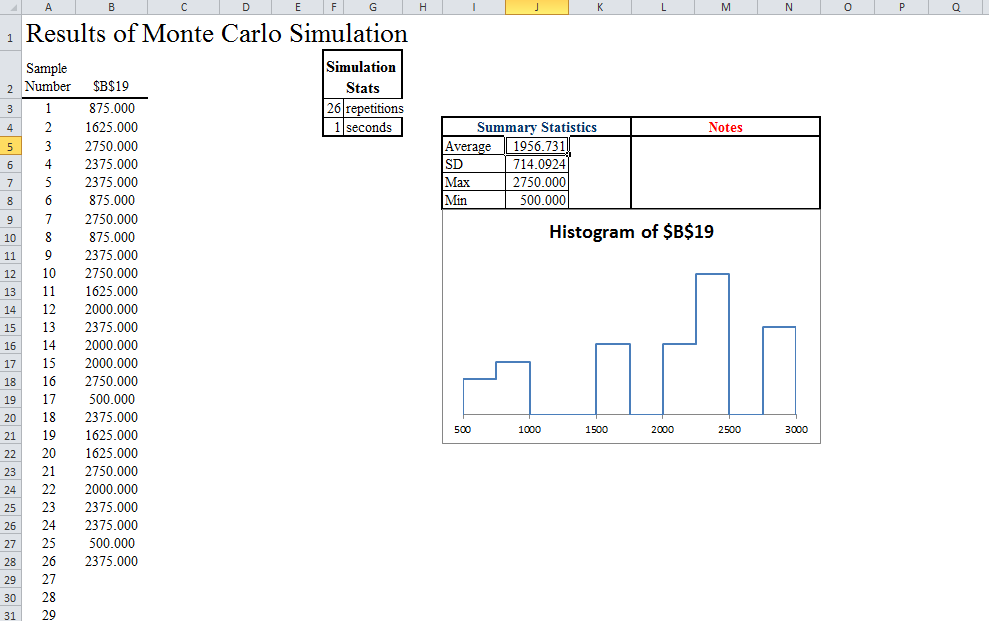Select sample 20's value 1625.000
Image resolution: width=989 pixels, height=621 pixels.
click(x=112, y=453)
